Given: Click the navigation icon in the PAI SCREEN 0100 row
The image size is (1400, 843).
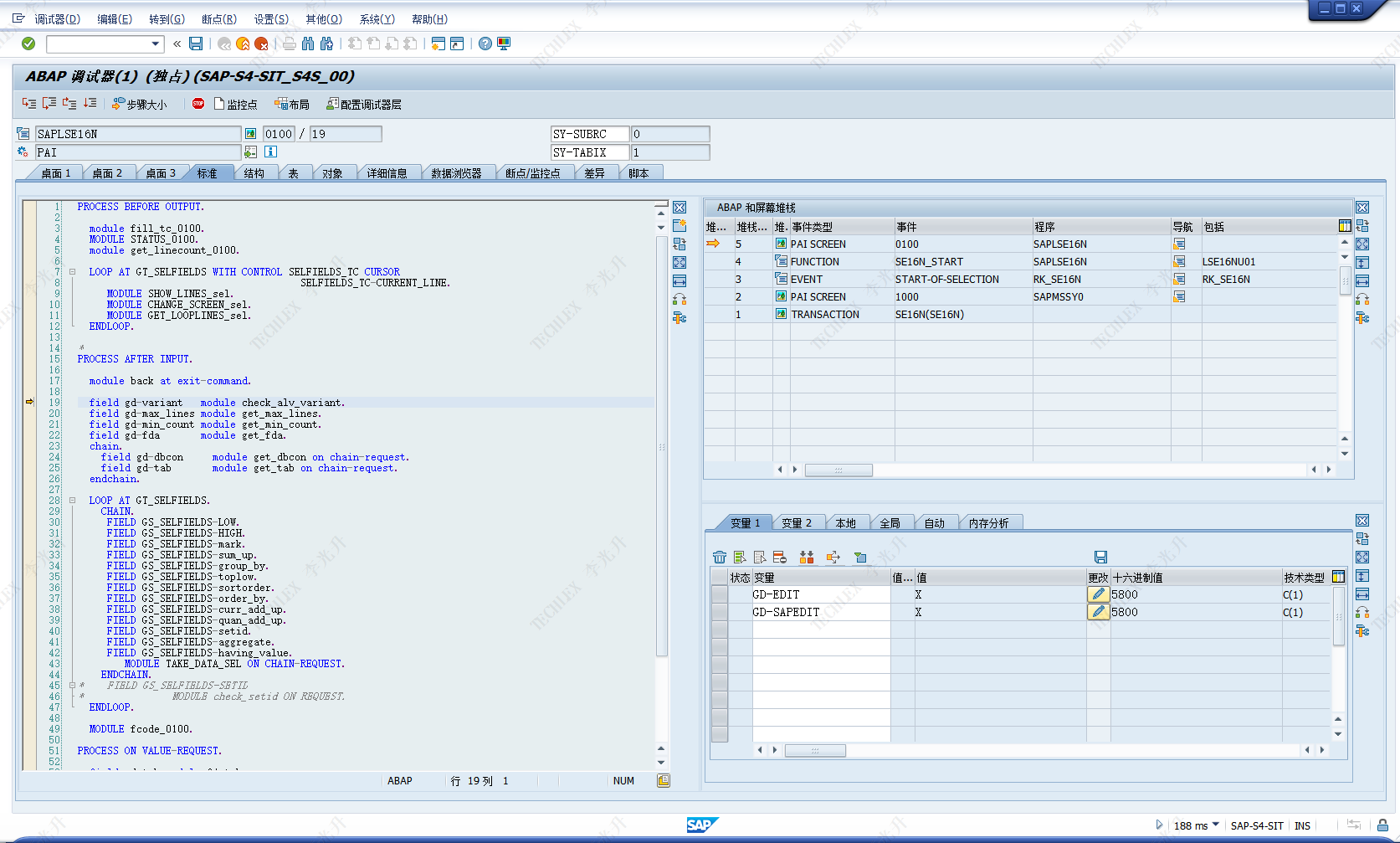Looking at the screenshot, I should pos(1179,244).
